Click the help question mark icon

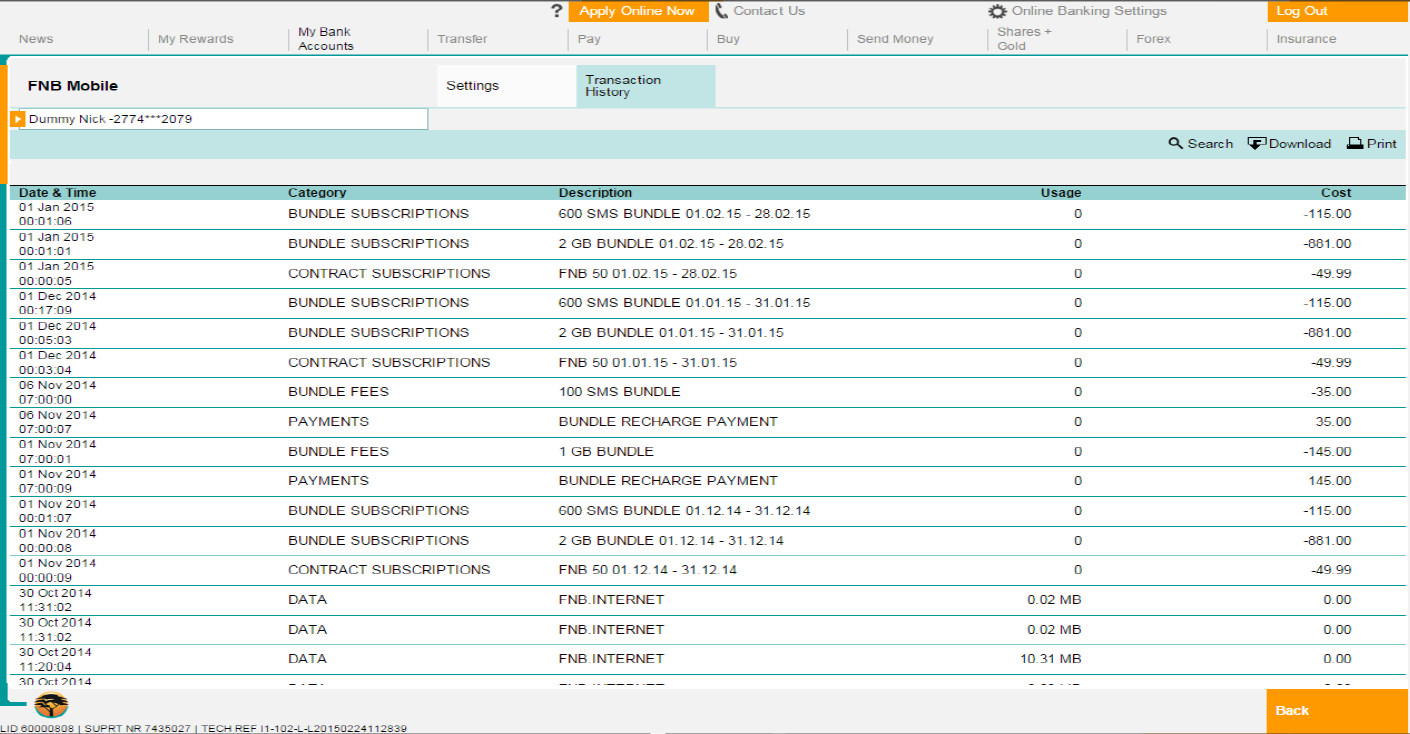coord(557,11)
